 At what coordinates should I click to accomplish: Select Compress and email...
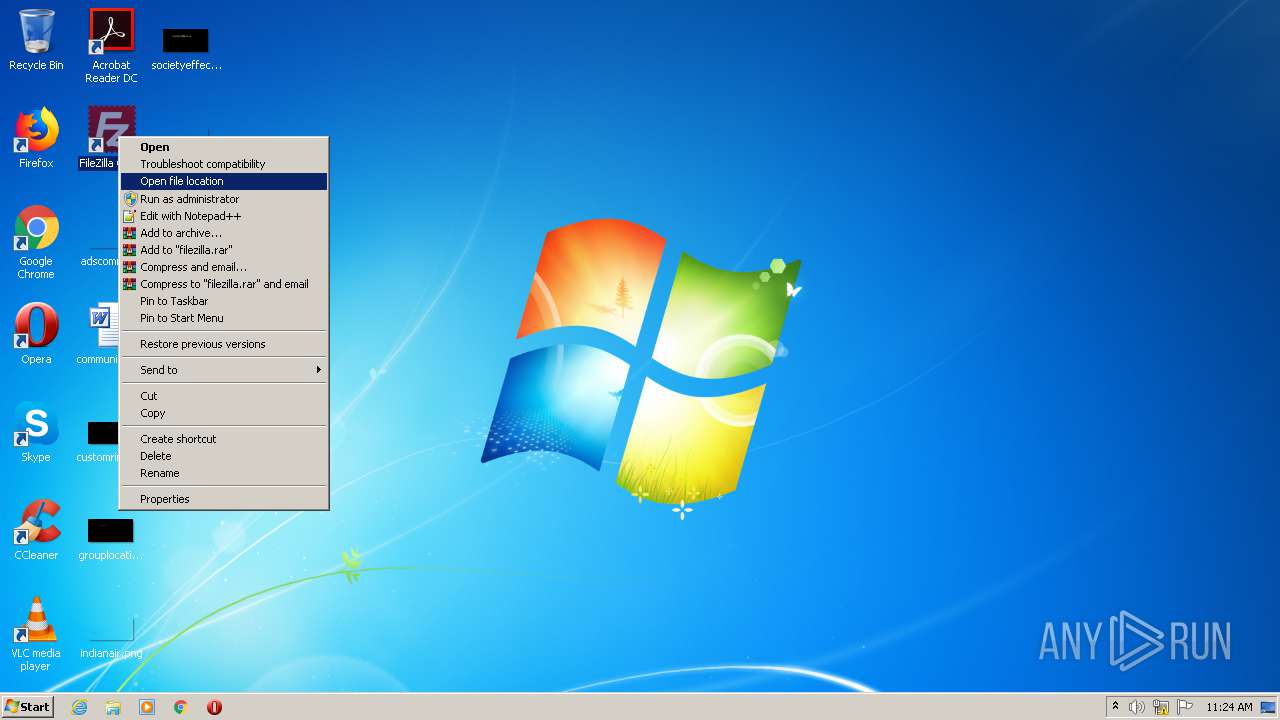(x=224, y=267)
